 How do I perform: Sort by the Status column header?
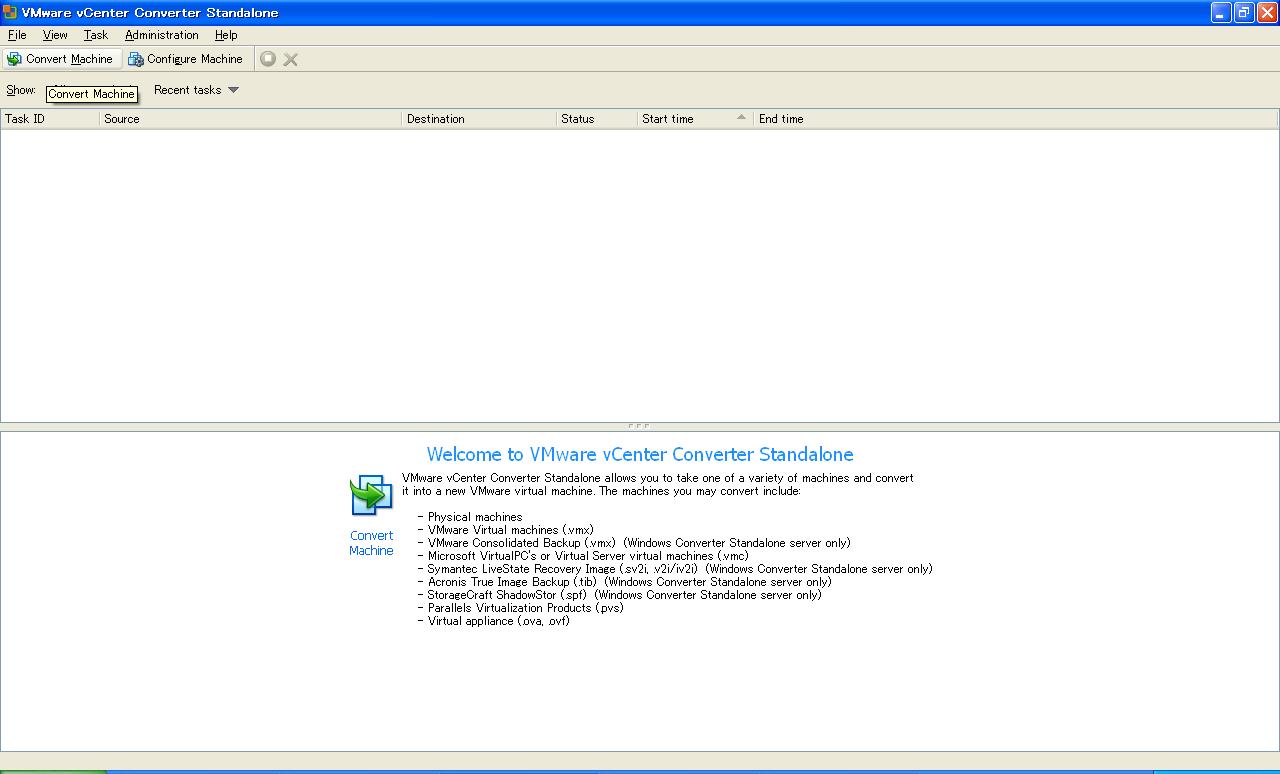597,119
